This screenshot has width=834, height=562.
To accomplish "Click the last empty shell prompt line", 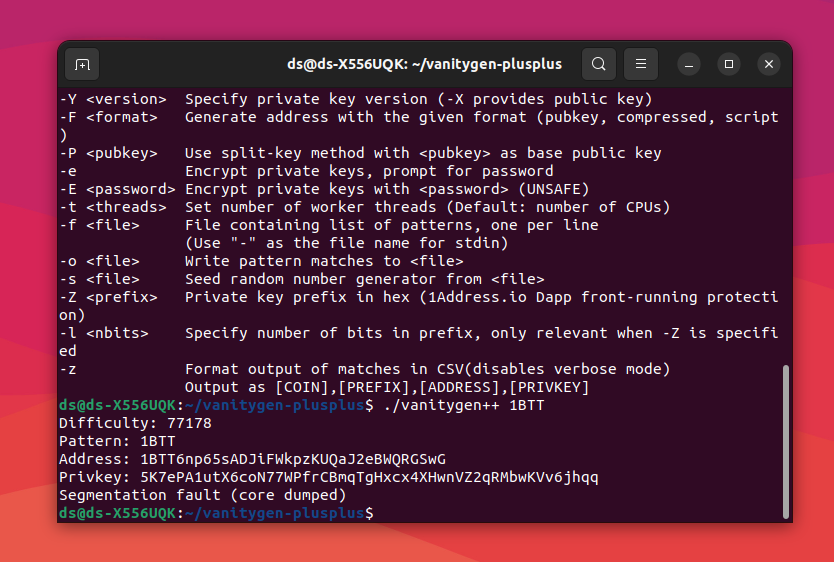I will 216,513.
